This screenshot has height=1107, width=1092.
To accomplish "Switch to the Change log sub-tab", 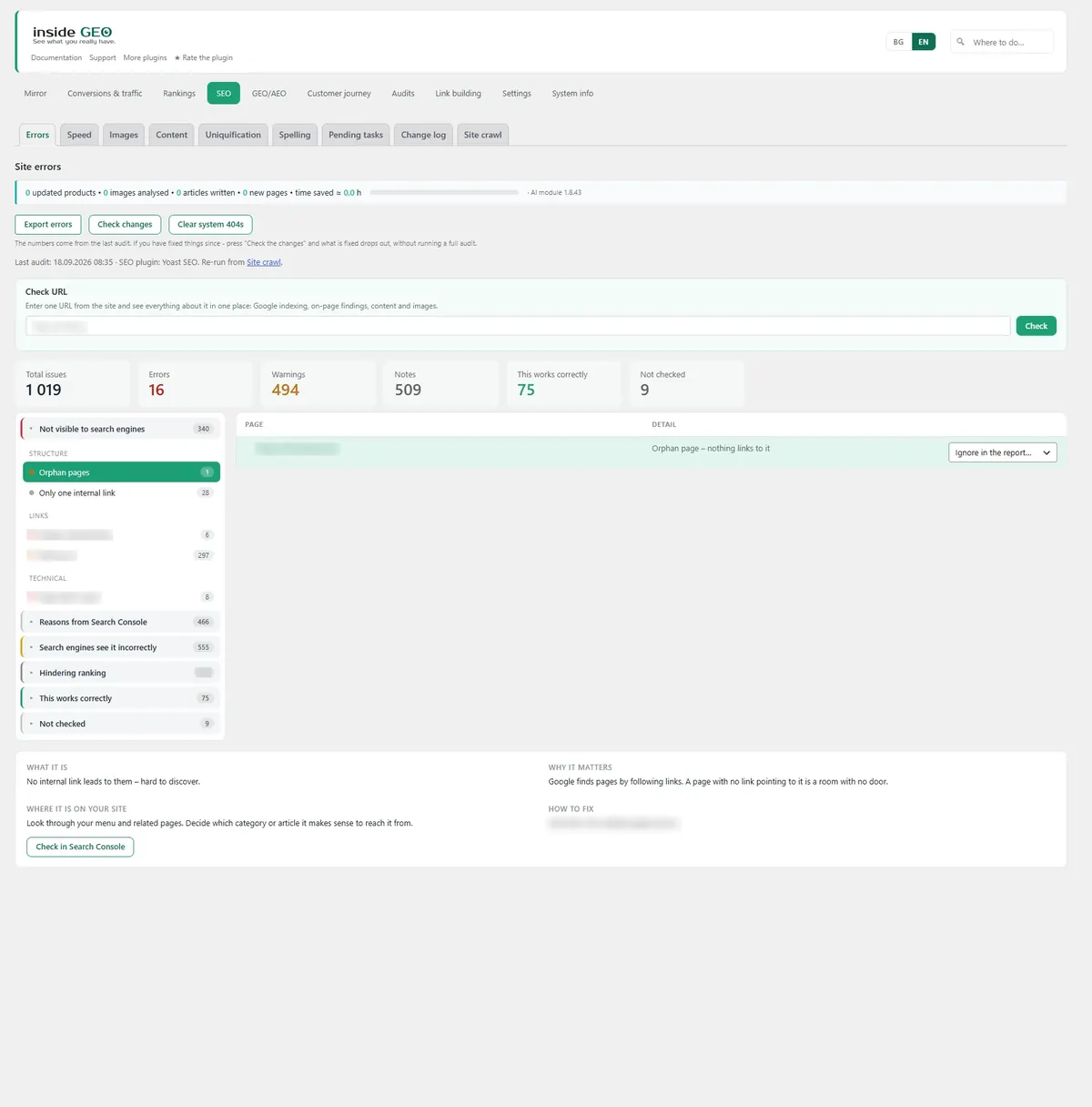I will (x=423, y=135).
